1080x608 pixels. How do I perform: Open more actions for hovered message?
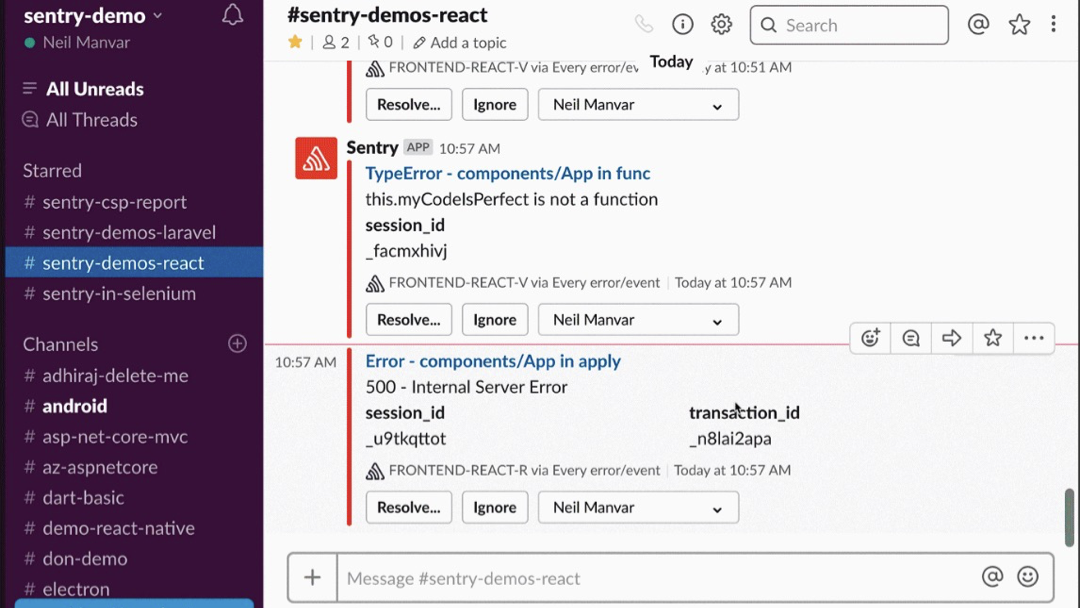click(1033, 338)
